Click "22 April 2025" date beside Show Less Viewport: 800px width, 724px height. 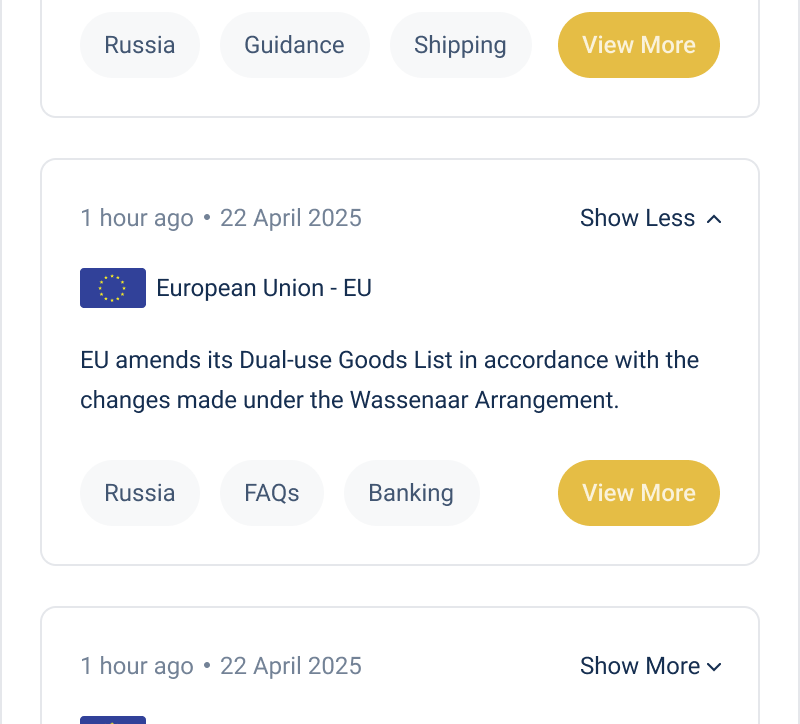click(x=291, y=218)
